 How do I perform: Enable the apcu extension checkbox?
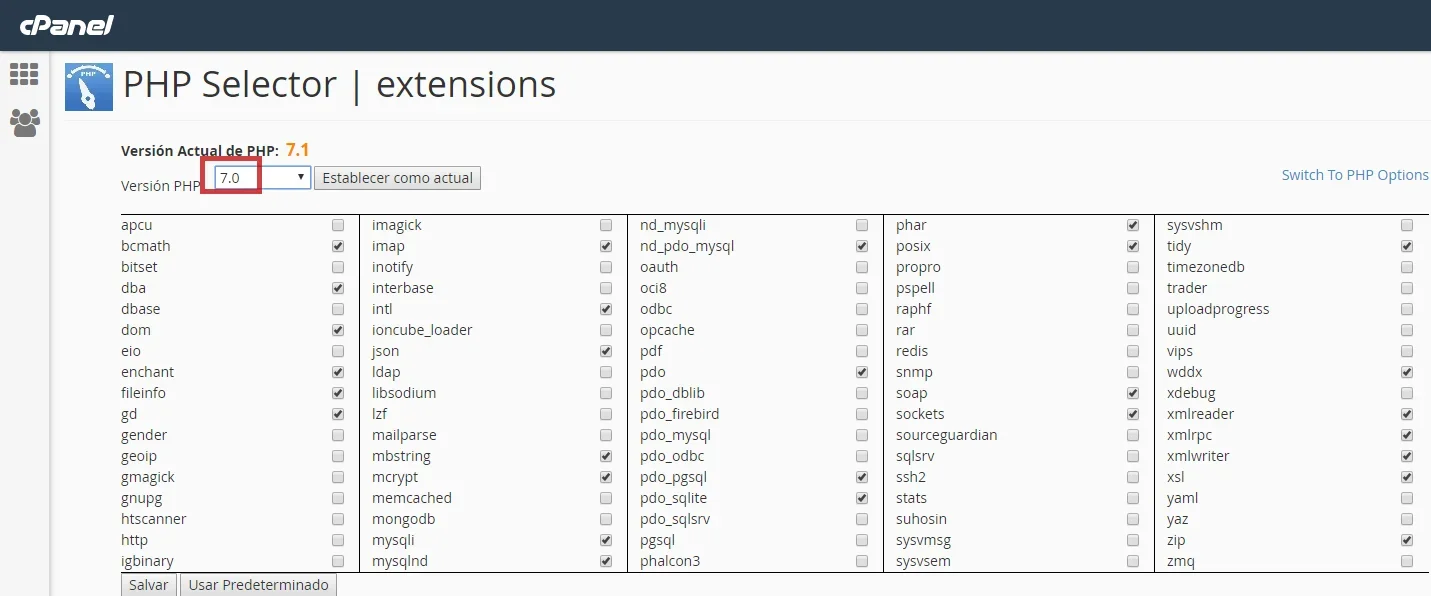(338, 225)
